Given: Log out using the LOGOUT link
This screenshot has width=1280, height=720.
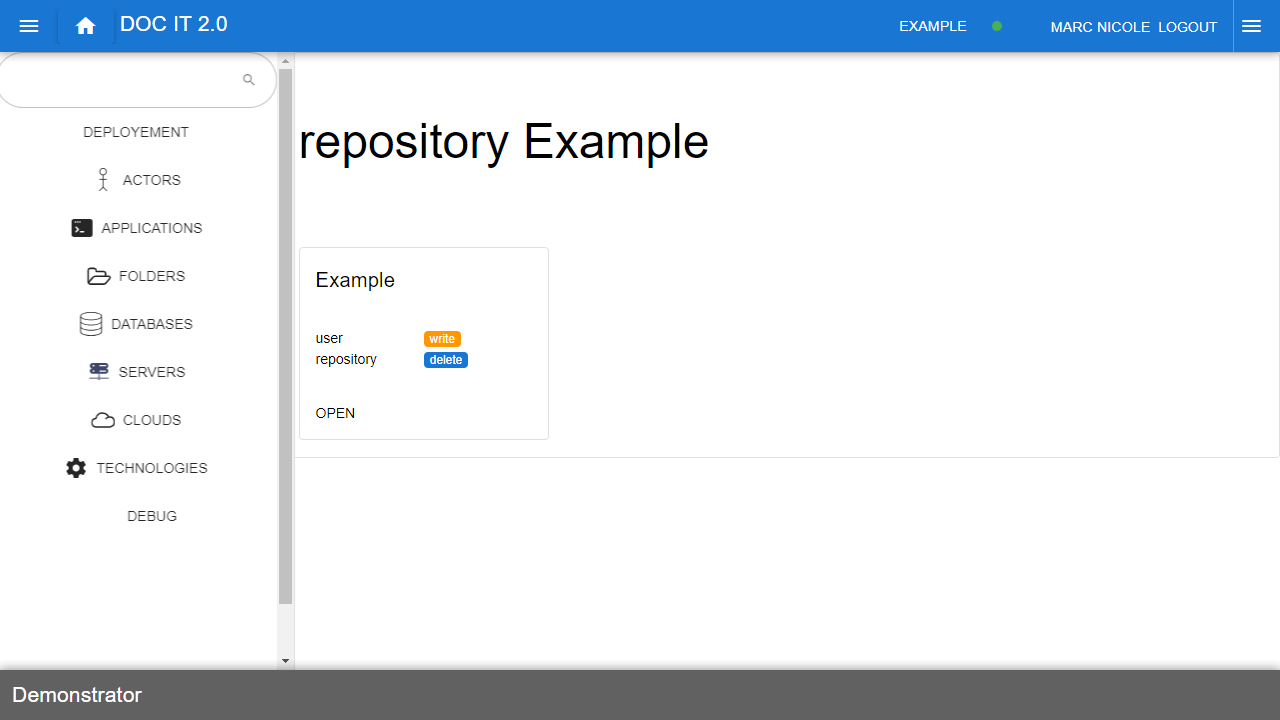Looking at the screenshot, I should [x=1187, y=27].
